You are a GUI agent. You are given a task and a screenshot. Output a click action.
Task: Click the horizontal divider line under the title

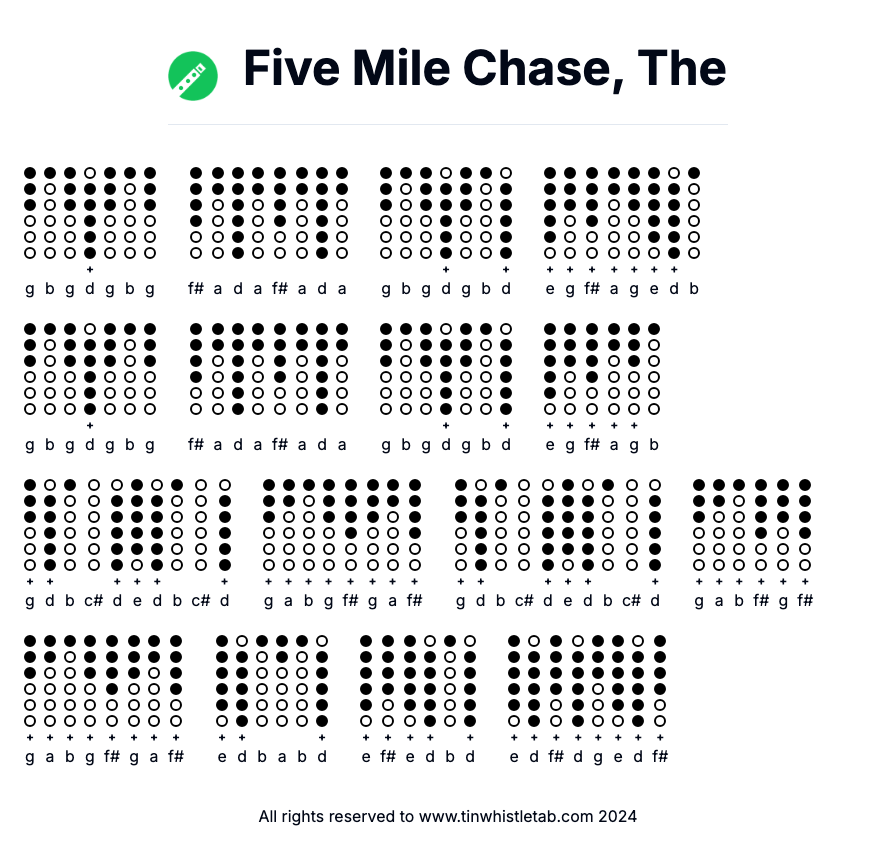447,125
